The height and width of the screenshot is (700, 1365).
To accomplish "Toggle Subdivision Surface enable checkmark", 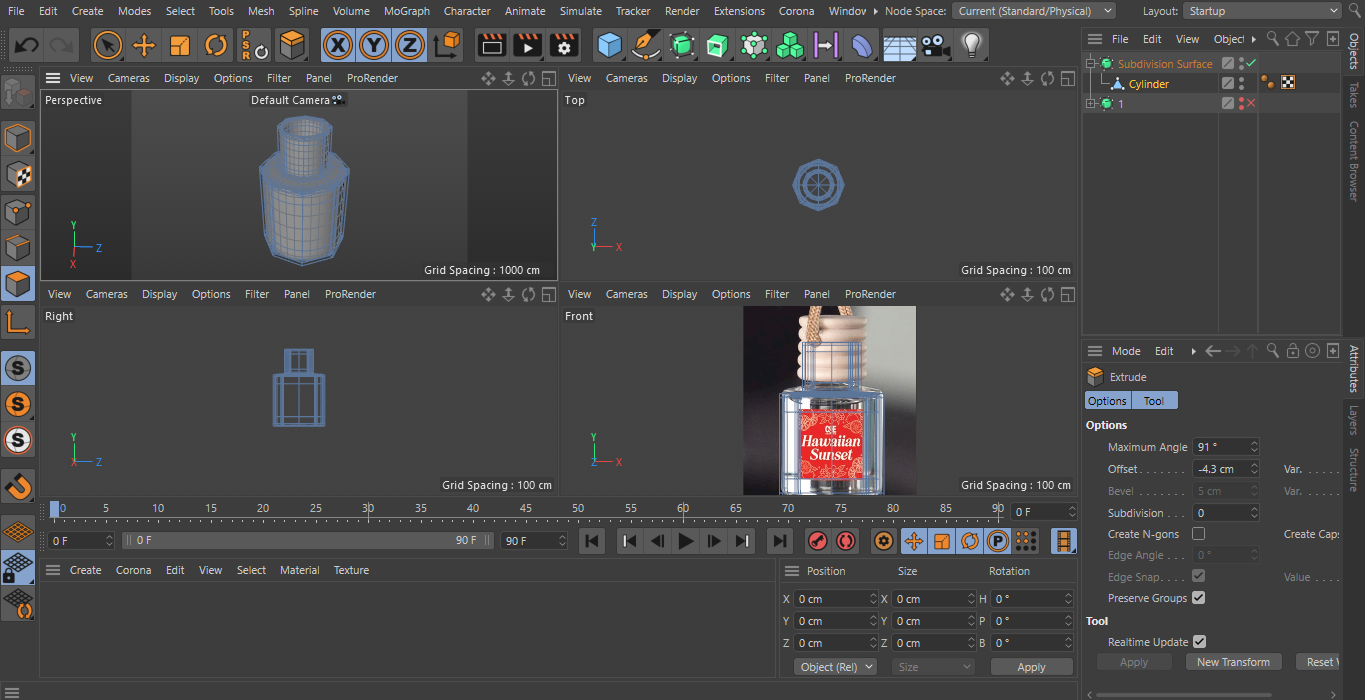I will point(1250,63).
